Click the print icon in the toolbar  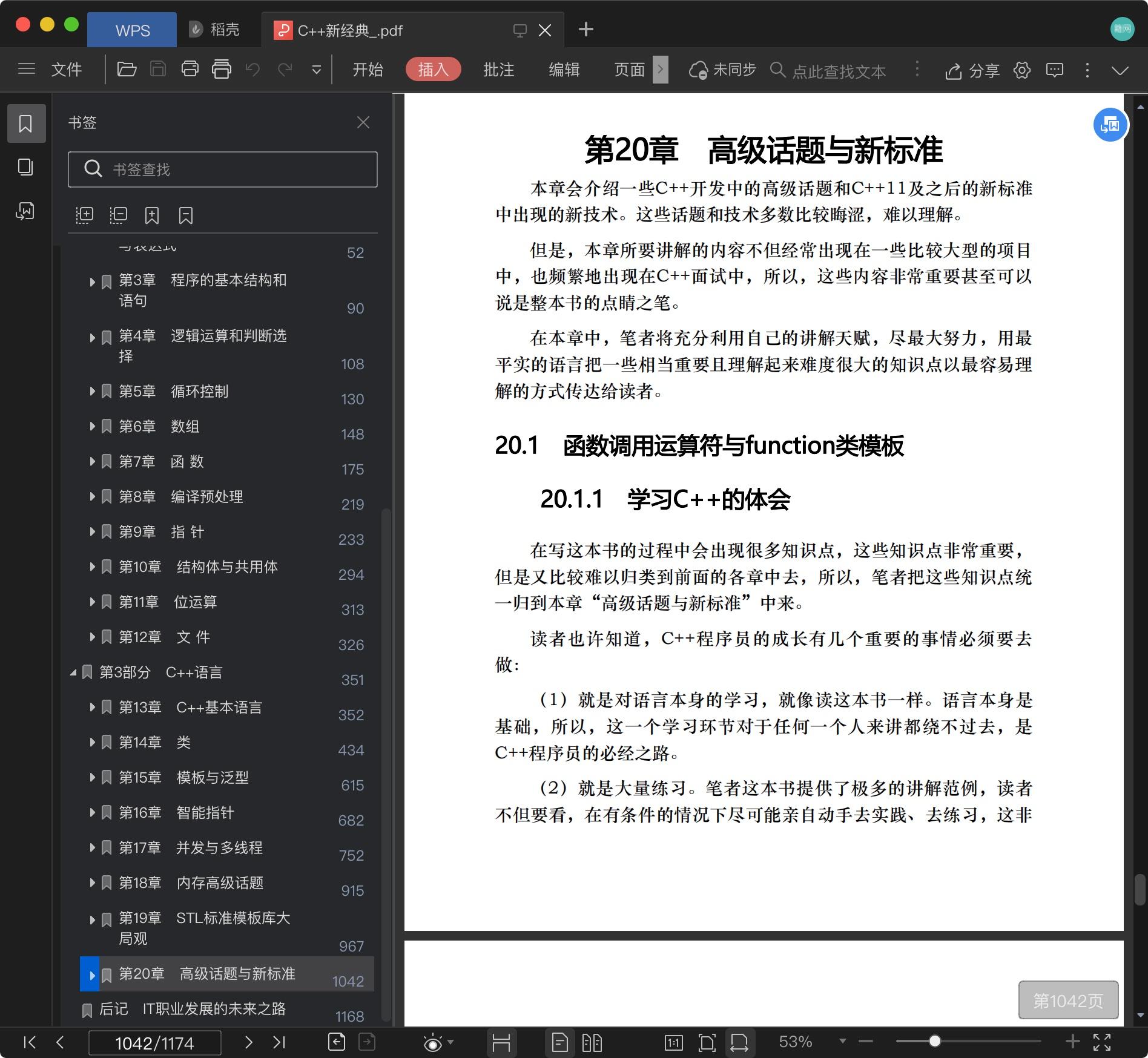pyautogui.click(x=190, y=69)
